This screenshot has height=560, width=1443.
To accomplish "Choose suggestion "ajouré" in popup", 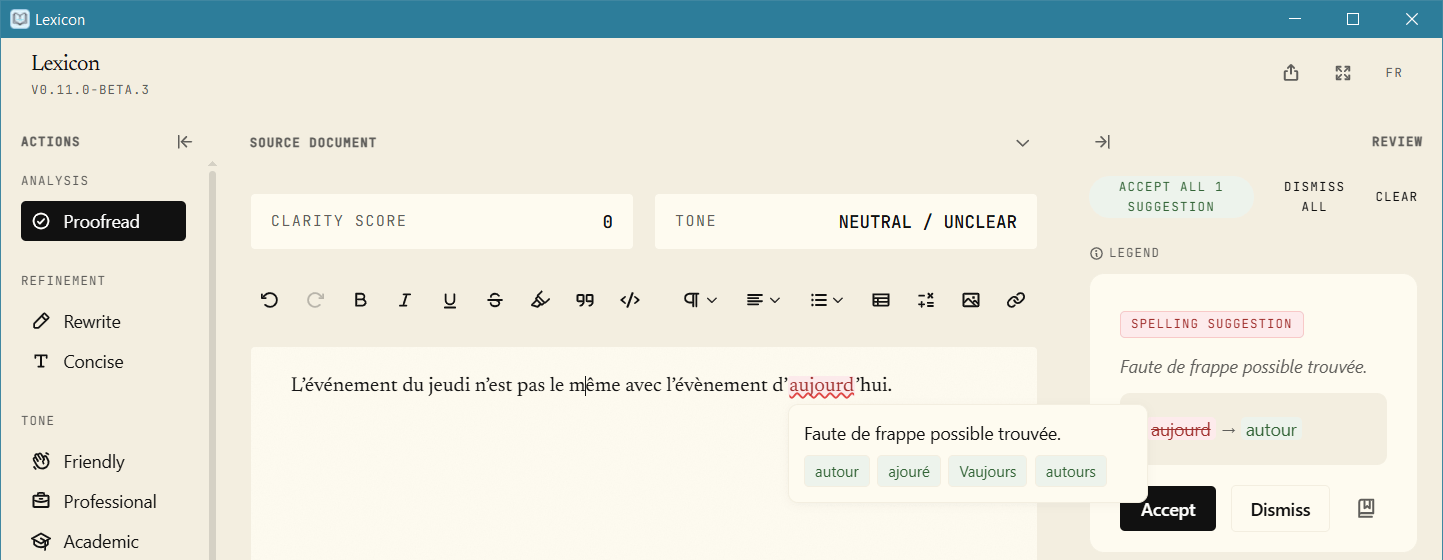I will (909, 471).
